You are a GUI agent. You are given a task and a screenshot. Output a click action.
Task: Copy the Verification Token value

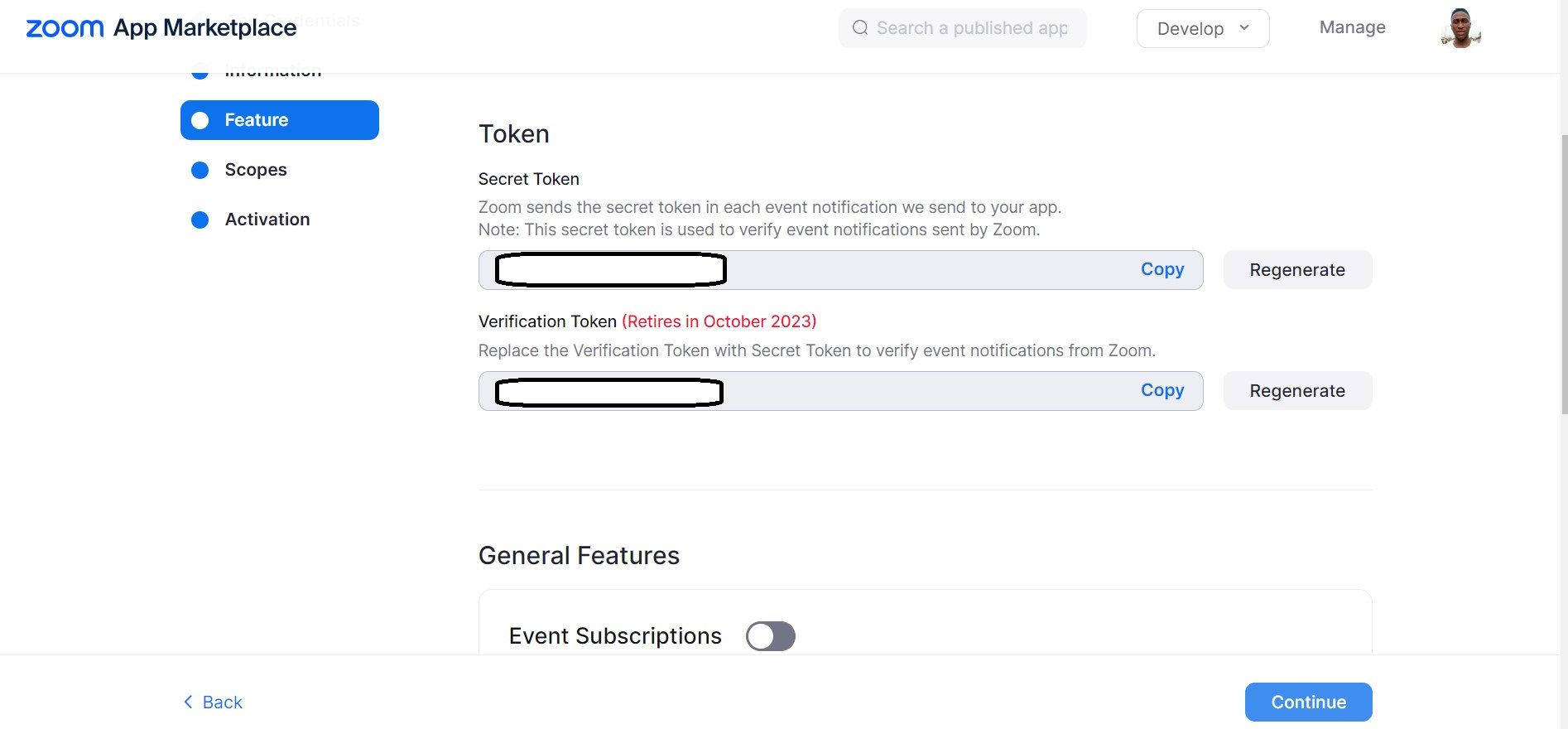[x=1162, y=390]
